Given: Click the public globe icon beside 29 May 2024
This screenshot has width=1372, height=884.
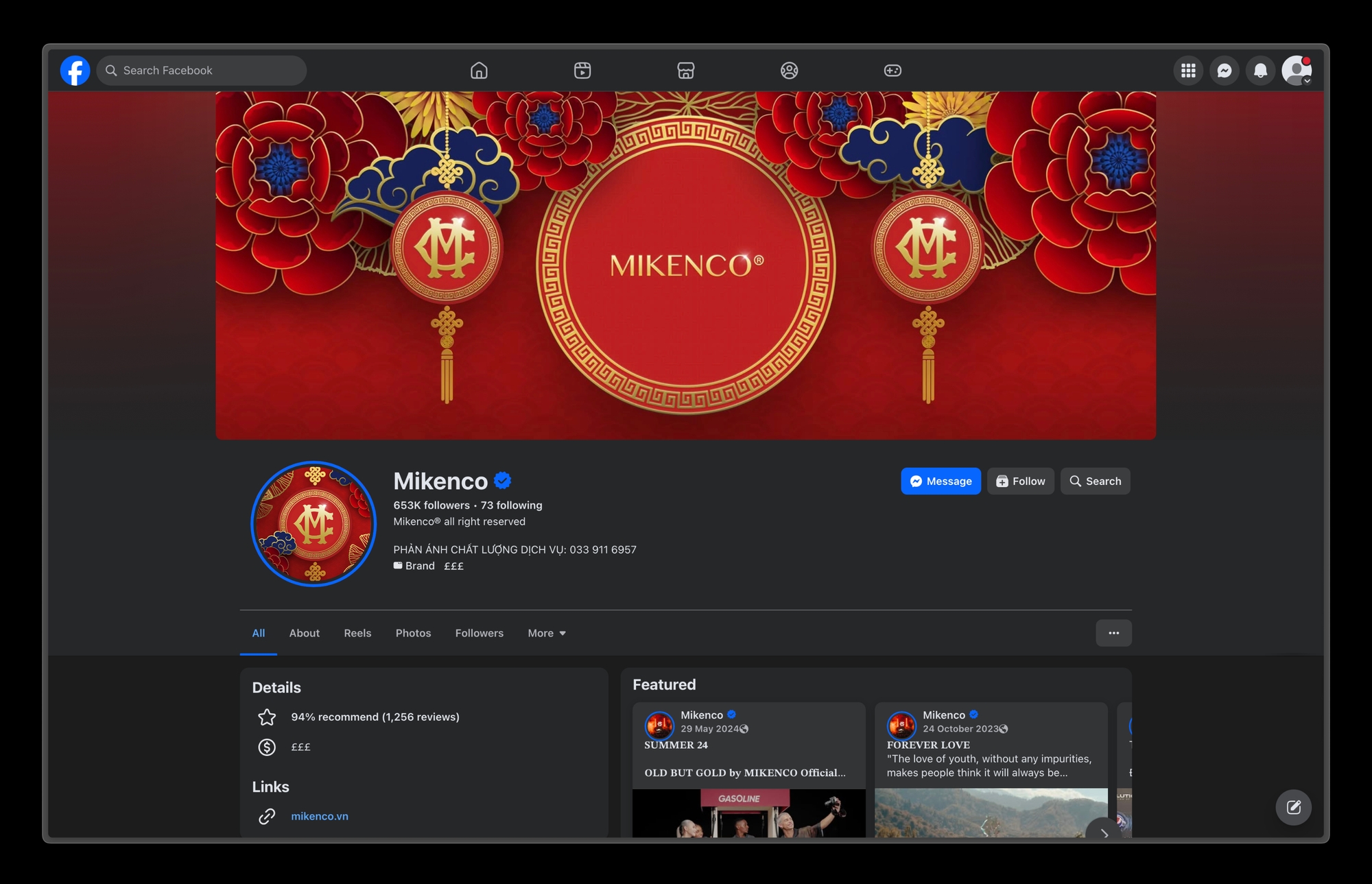Looking at the screenshot, I should [744, 729].
